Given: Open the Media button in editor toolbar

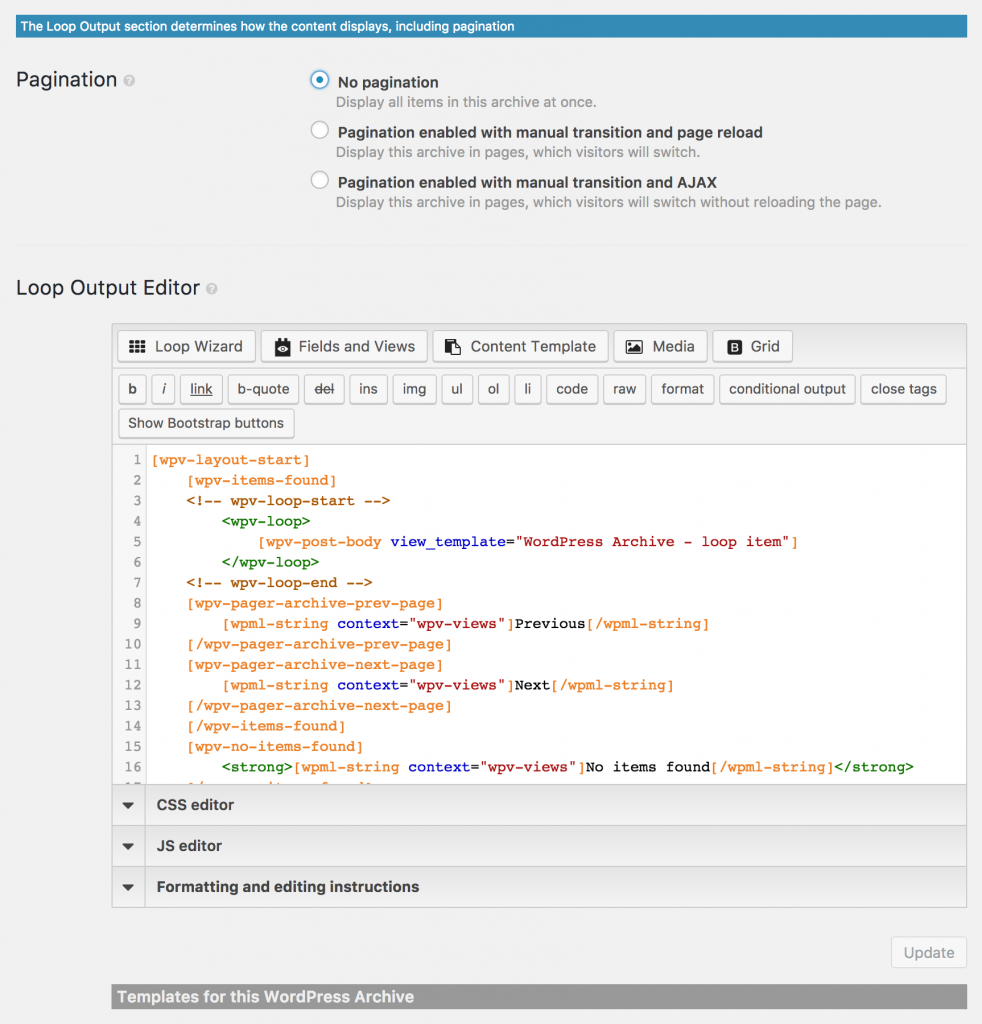Looking at the screenshot, I should 660,346.
